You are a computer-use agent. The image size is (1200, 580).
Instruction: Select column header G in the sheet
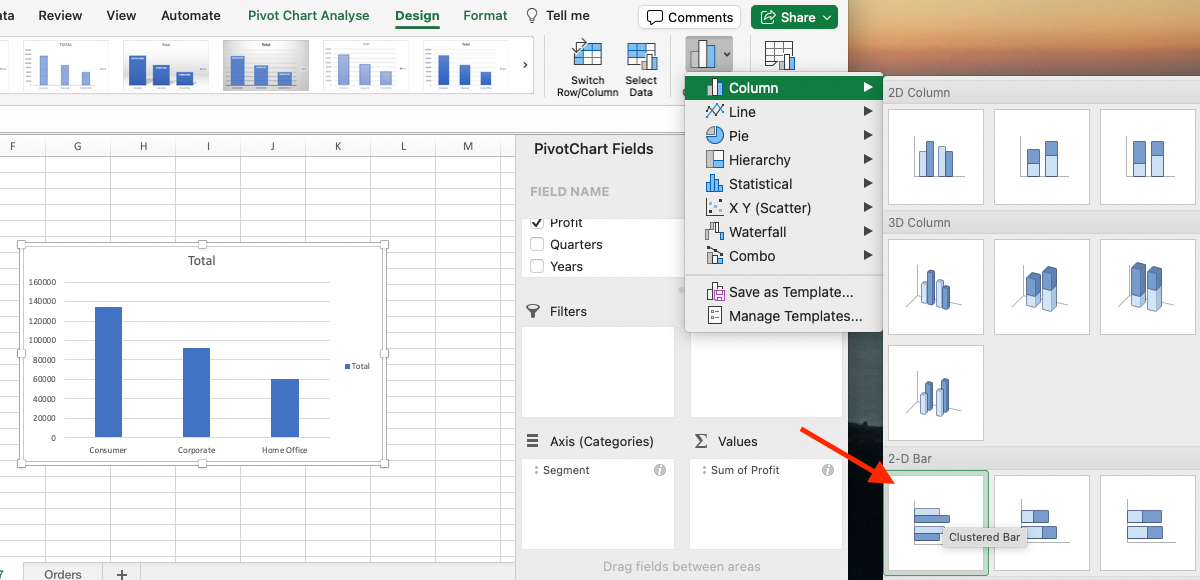point(78,147)
